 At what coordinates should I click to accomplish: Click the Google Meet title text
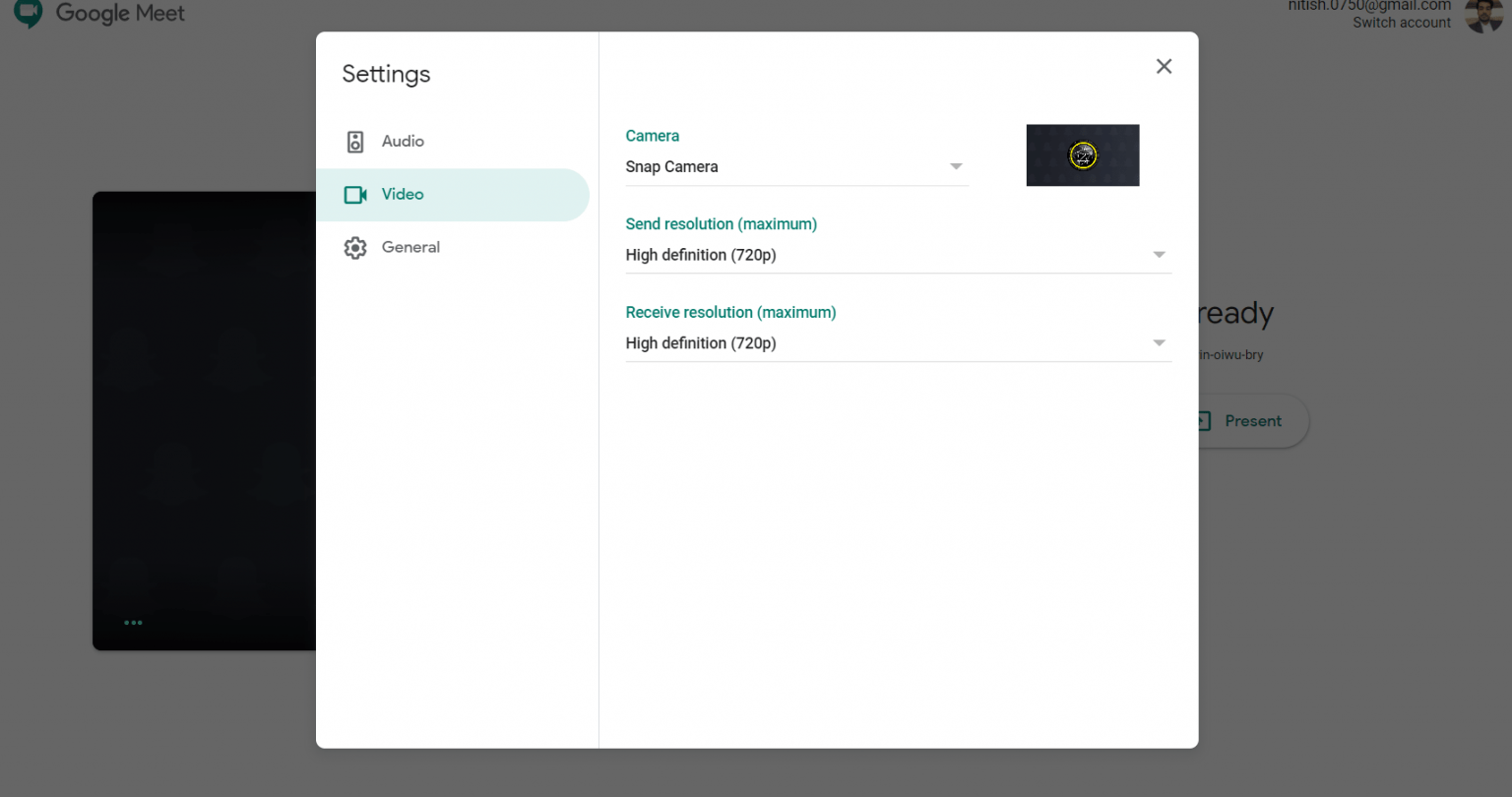[x=120, y=14]
